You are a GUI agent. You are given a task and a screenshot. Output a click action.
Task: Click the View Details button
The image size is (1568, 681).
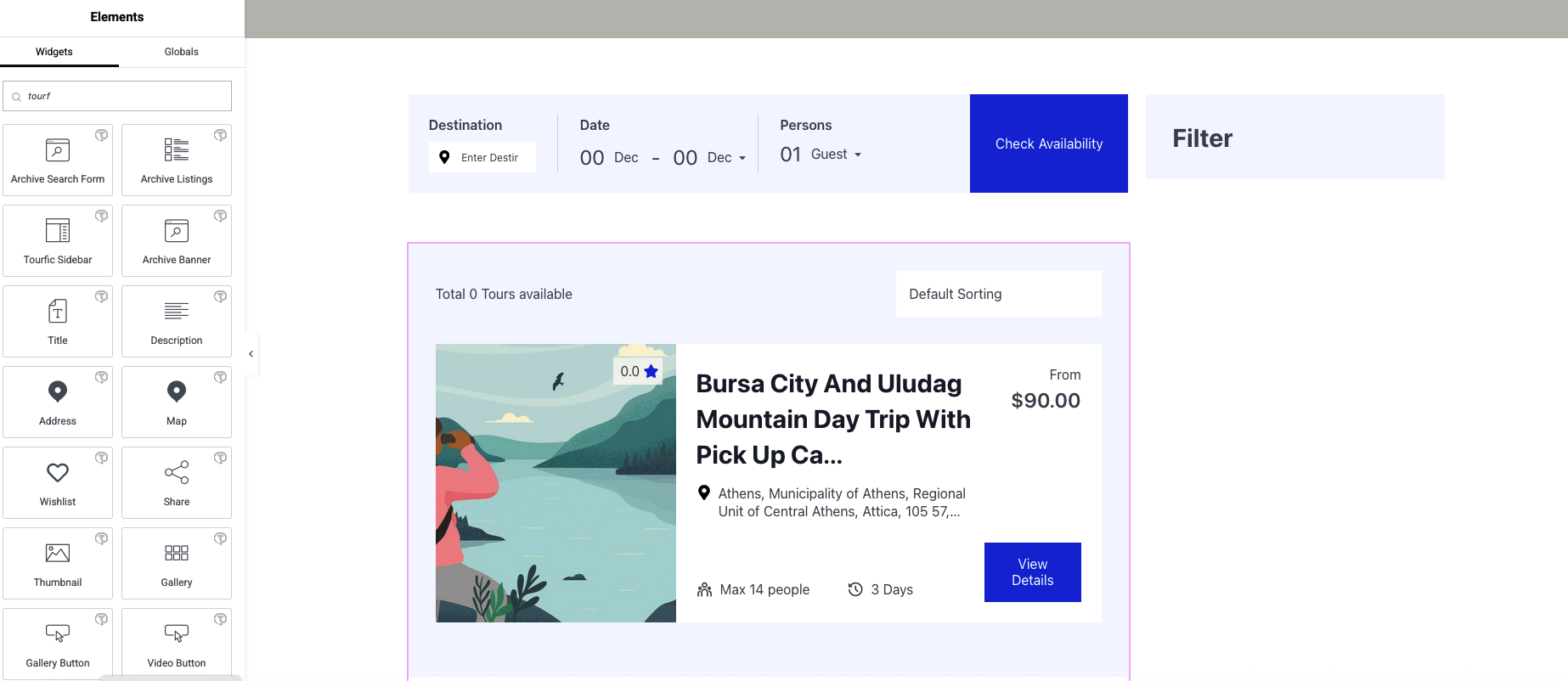coord(1032,572)
